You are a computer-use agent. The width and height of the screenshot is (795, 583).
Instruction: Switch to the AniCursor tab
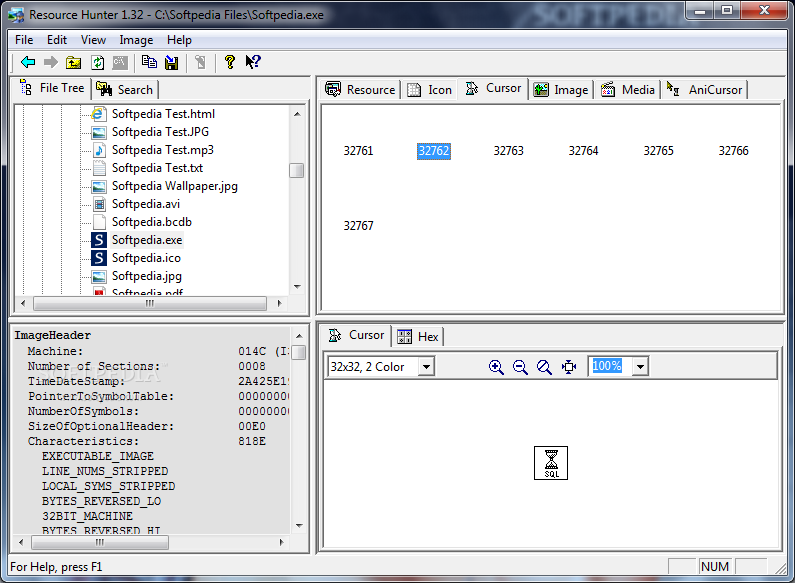705,90
